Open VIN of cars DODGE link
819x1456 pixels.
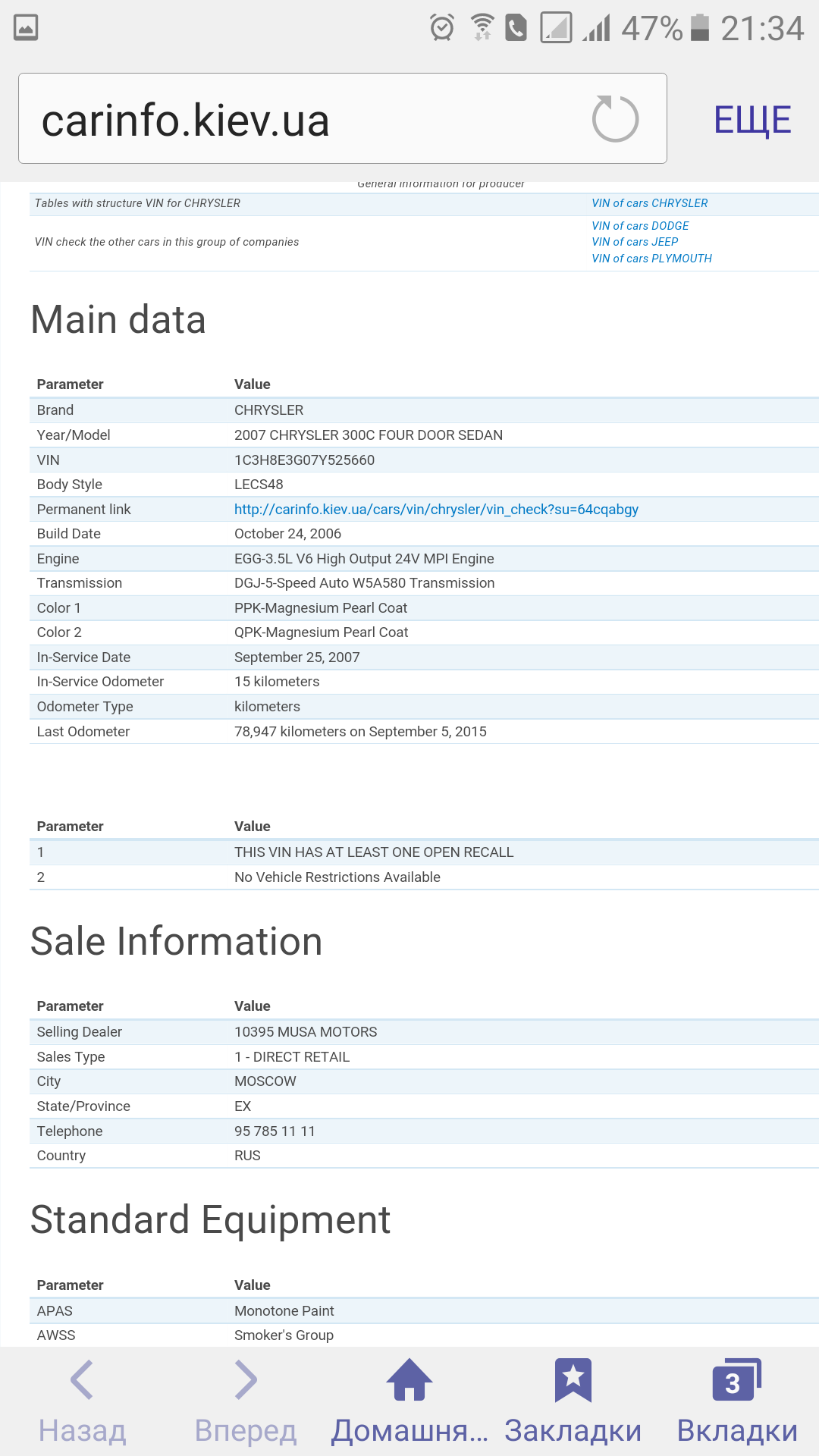coord(640,226)
